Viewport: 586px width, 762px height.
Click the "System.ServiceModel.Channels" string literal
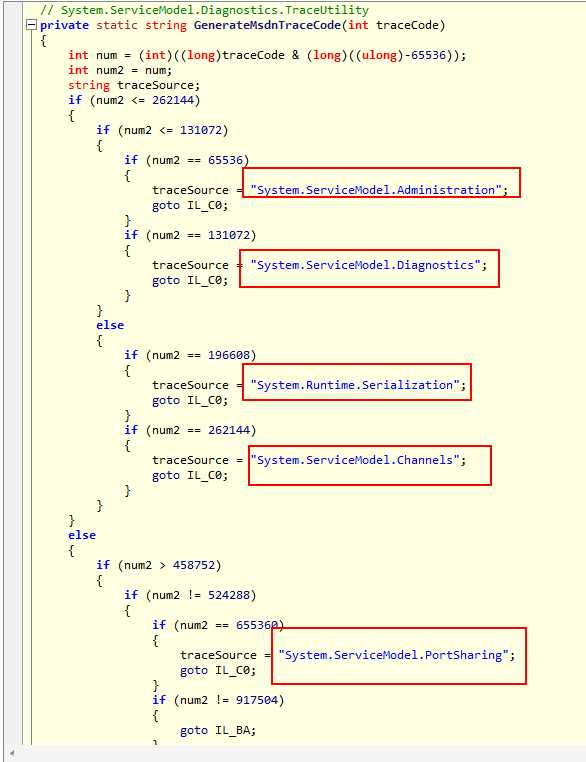355,460
